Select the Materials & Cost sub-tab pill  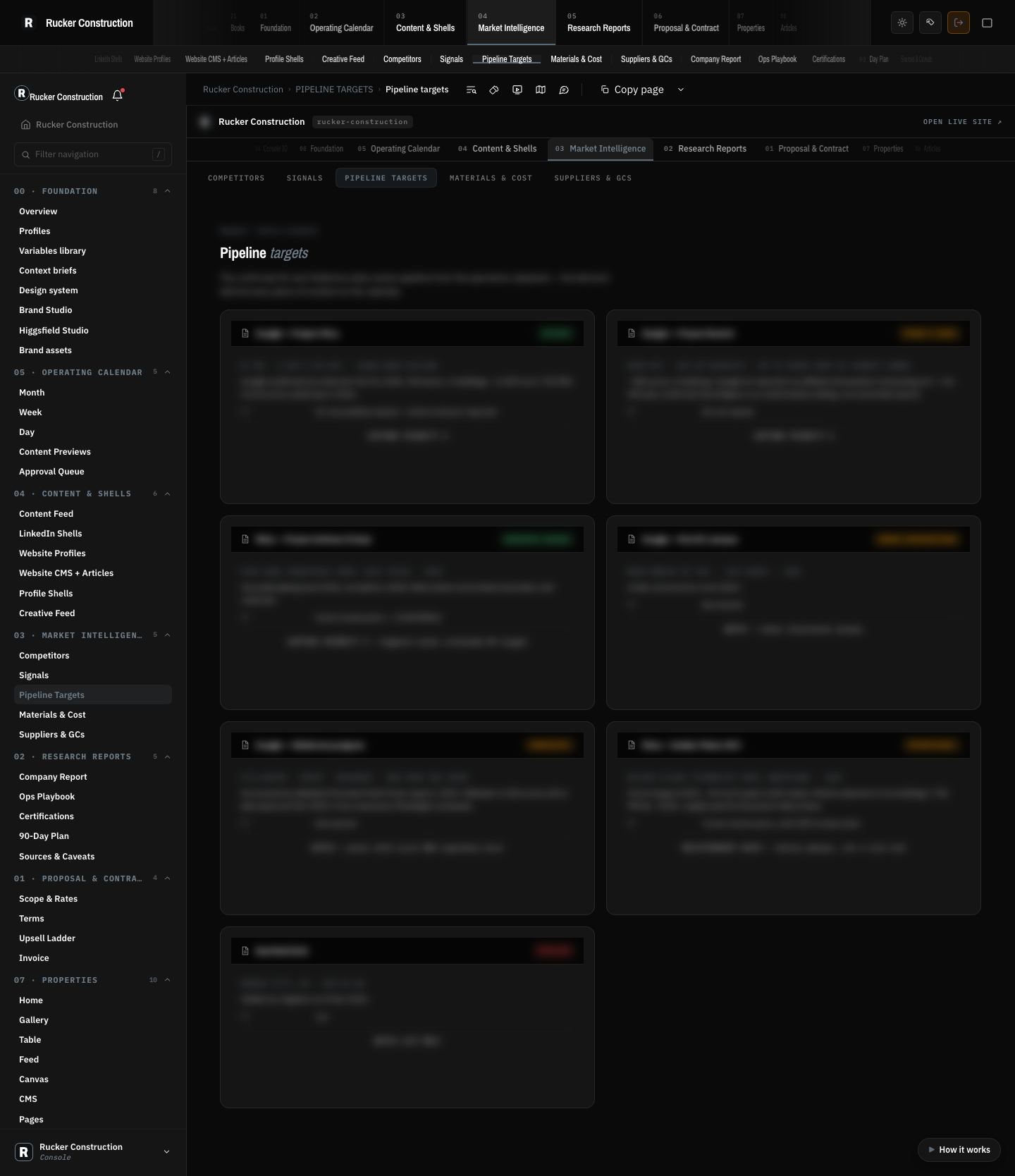(x=491, y=178)
